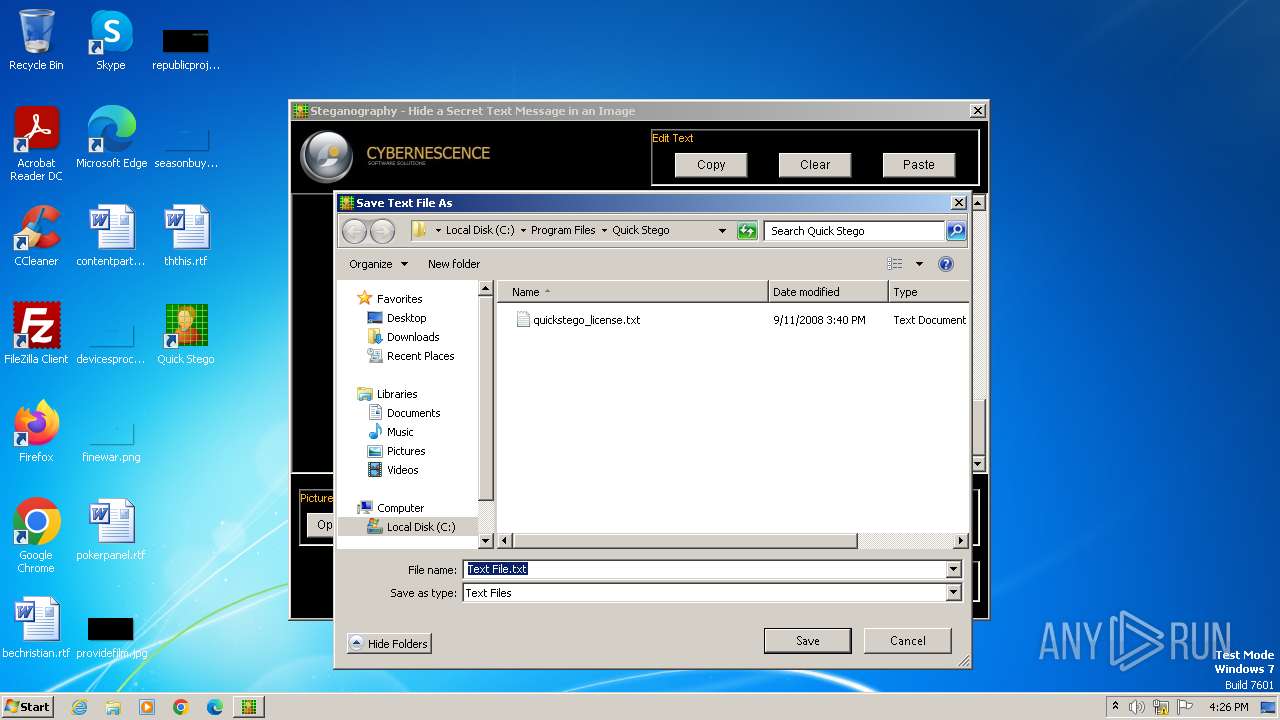Open the Organize menu
The height and width of the screenshot is (720, 1280).
pos(378,264)
